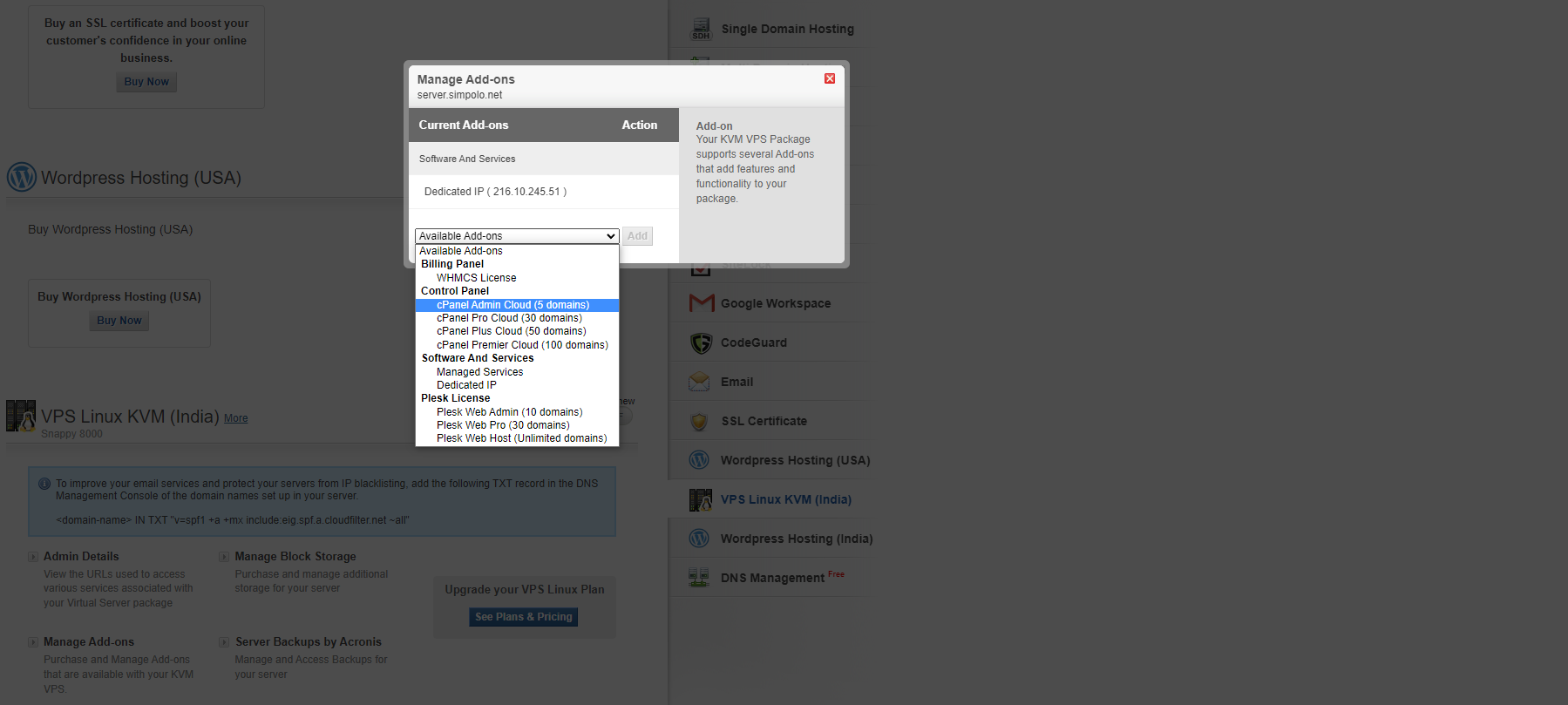Select cPanel Admin Cloud (5 domains) option
Screen dimensions: 1568x705
(512, 305)
